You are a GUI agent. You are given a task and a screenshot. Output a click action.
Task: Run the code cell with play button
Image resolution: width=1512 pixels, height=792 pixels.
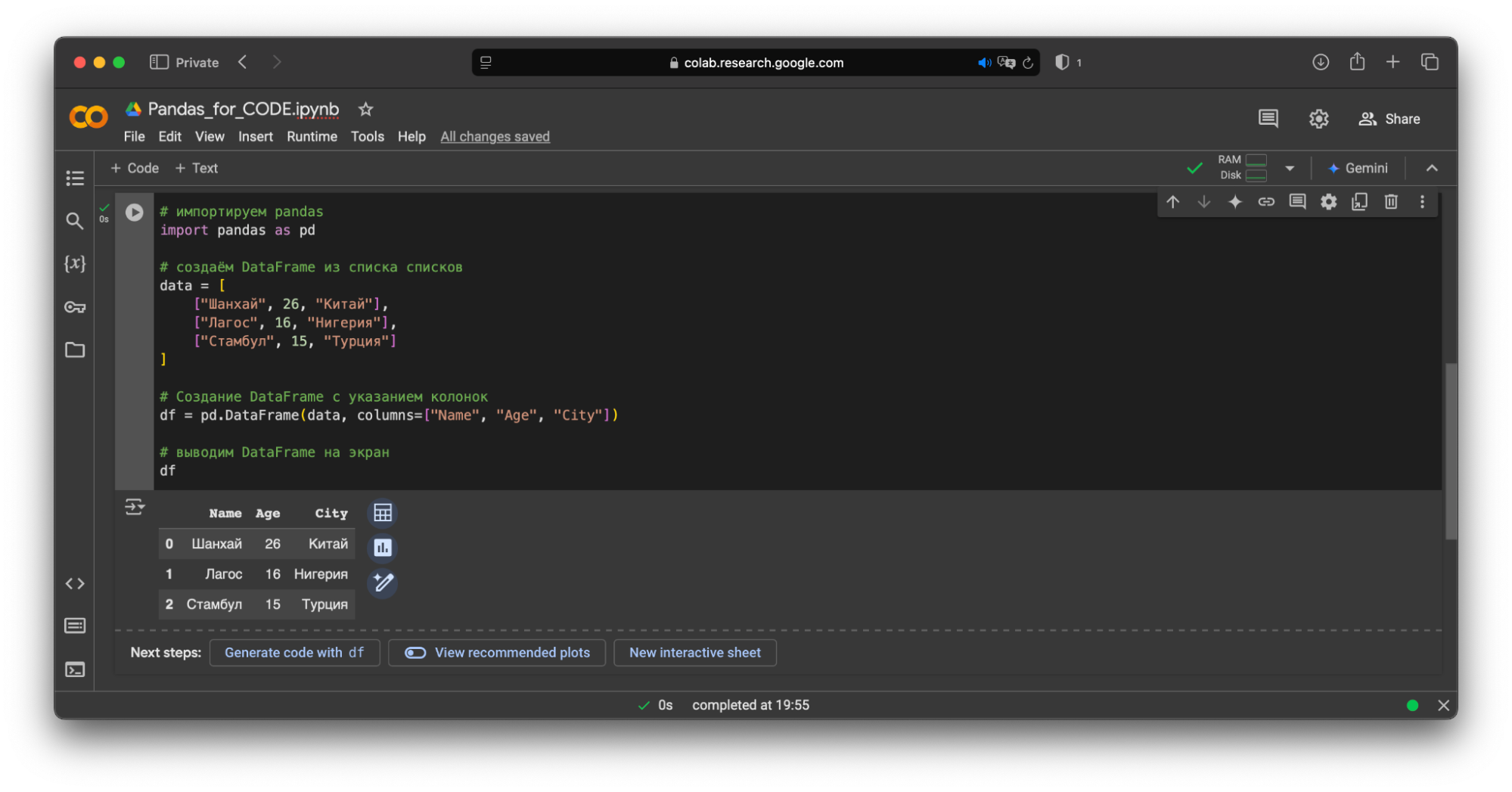(x=134, y=213)
